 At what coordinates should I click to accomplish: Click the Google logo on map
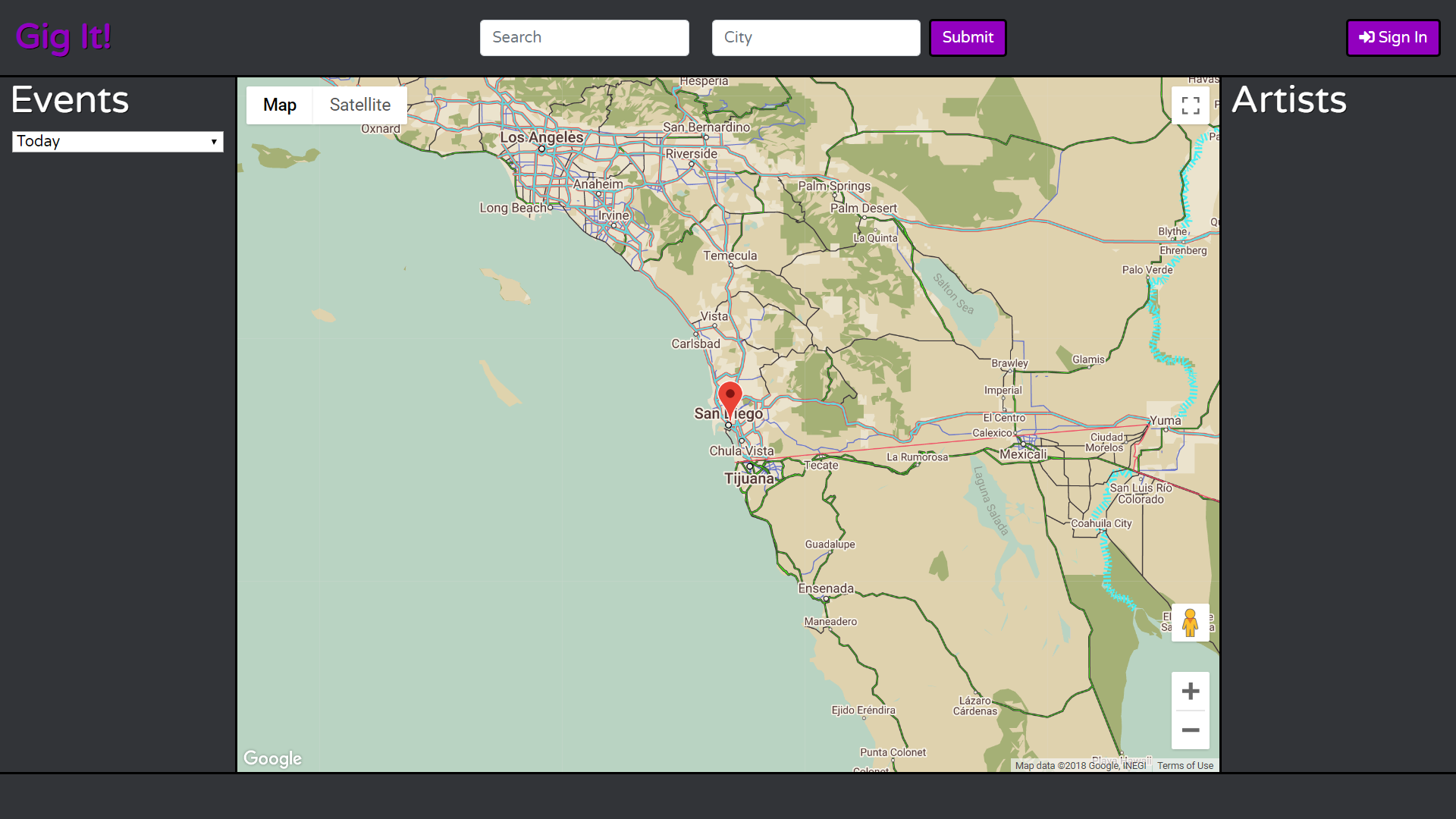(272, 758)
